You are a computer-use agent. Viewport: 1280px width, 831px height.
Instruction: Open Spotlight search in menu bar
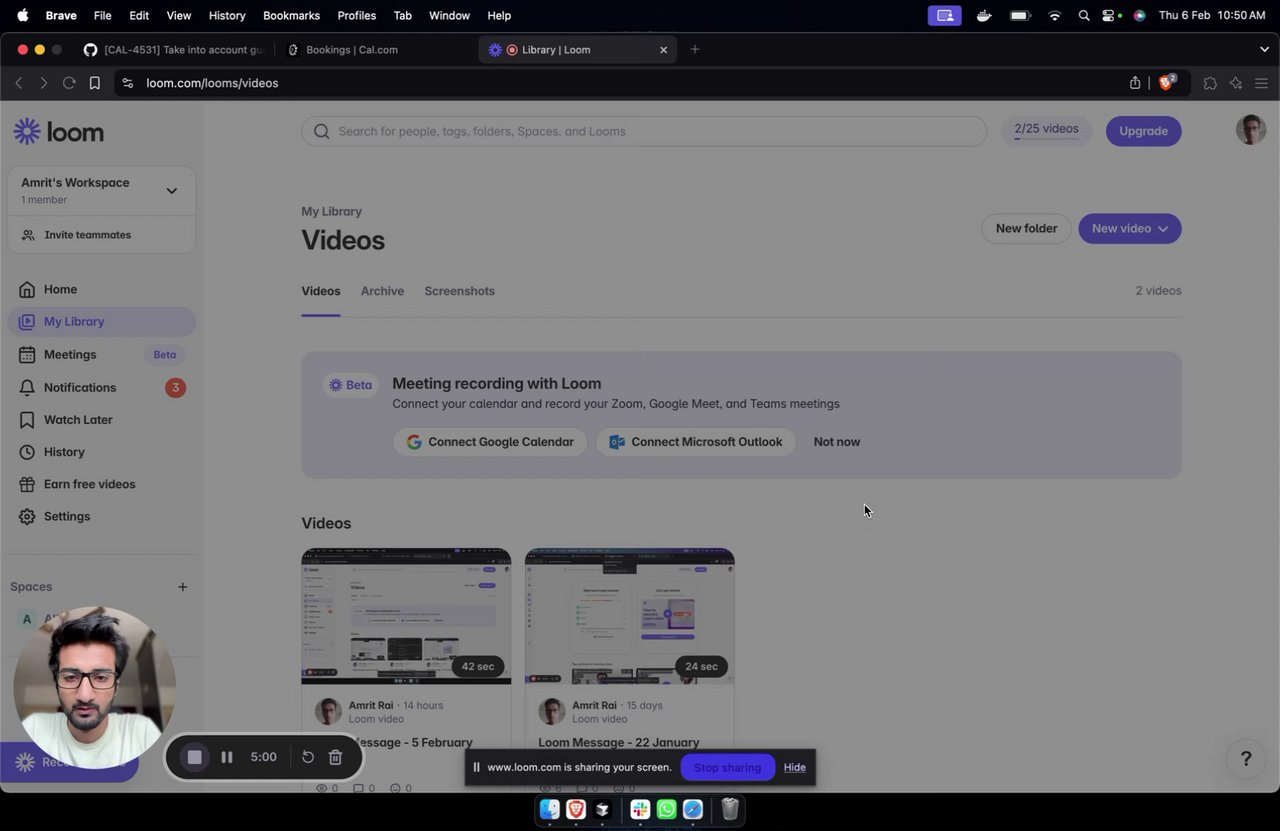click(x=1083, y=15)
